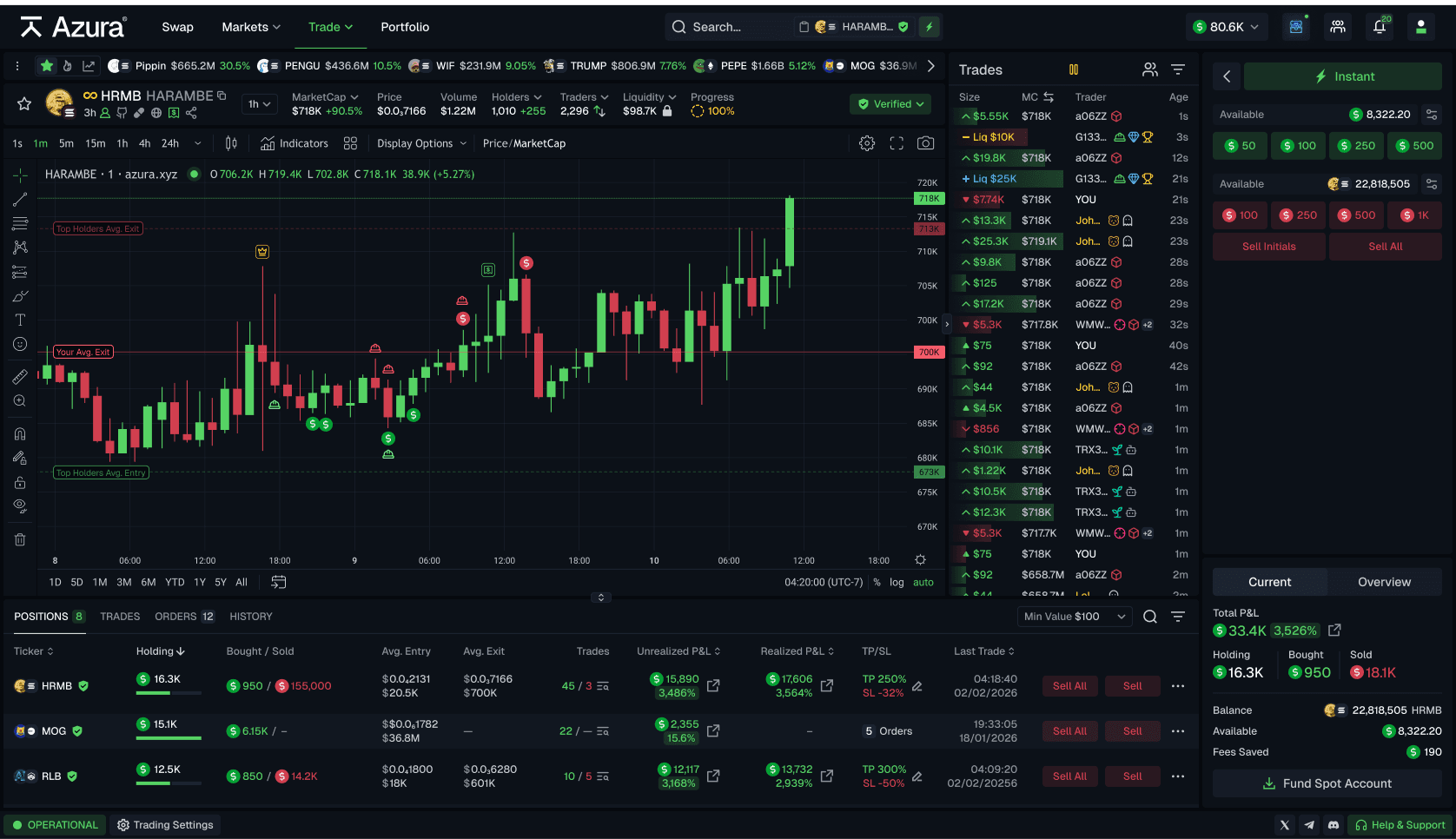Take a chart snapshot with camera icon
The image size is (1456, 839).
(x=926, y=143)
